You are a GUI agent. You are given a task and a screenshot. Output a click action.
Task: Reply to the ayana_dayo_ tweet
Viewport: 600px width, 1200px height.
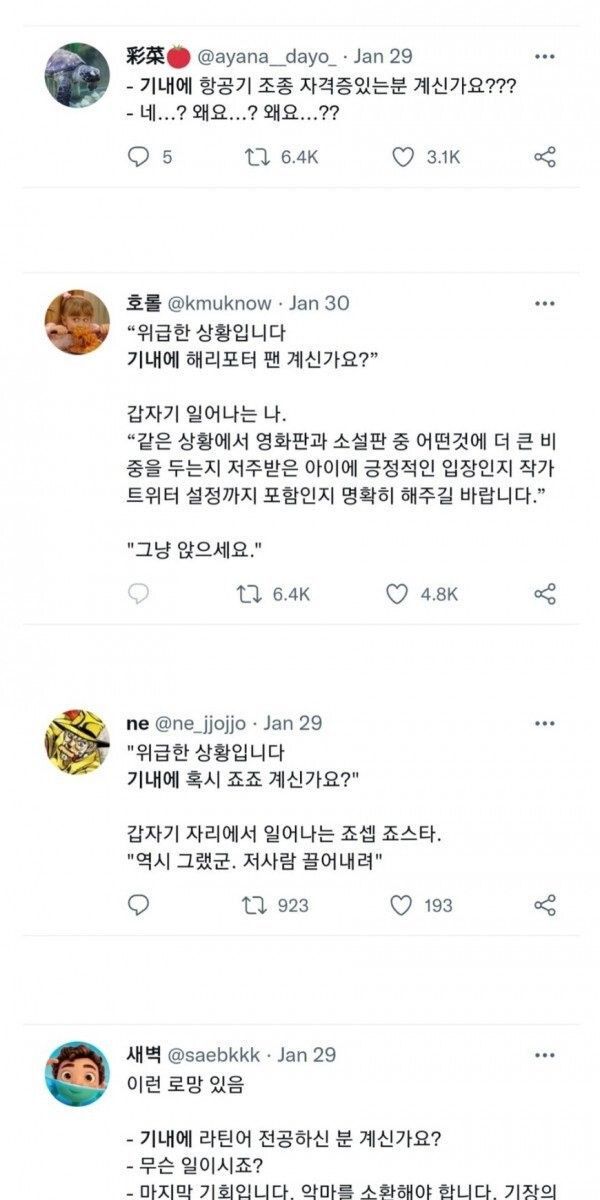pos(139,157)
